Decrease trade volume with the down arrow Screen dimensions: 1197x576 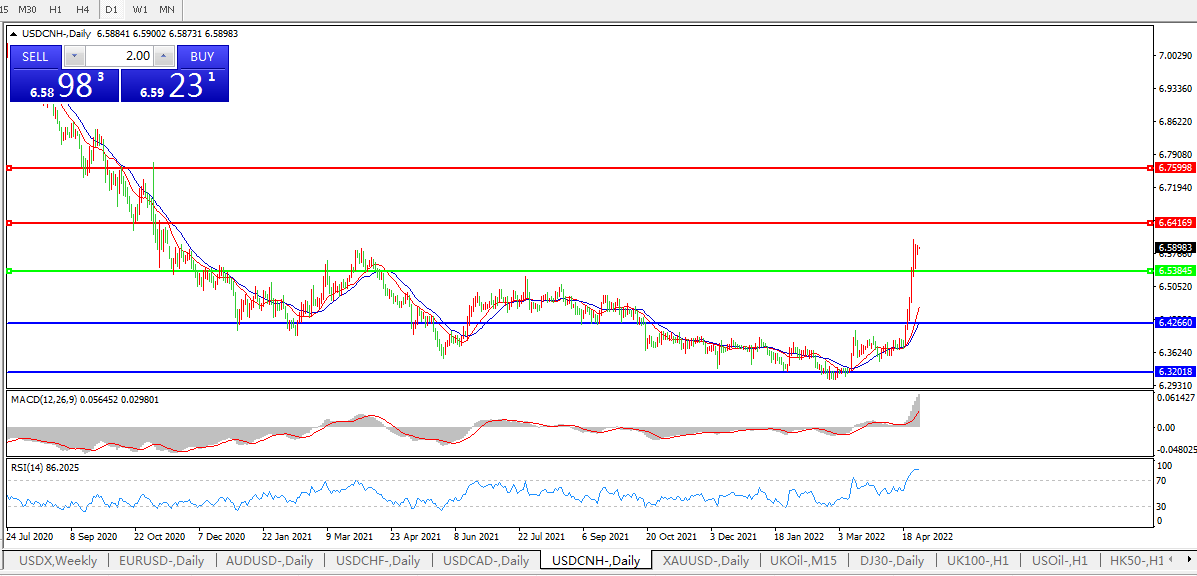75,57
